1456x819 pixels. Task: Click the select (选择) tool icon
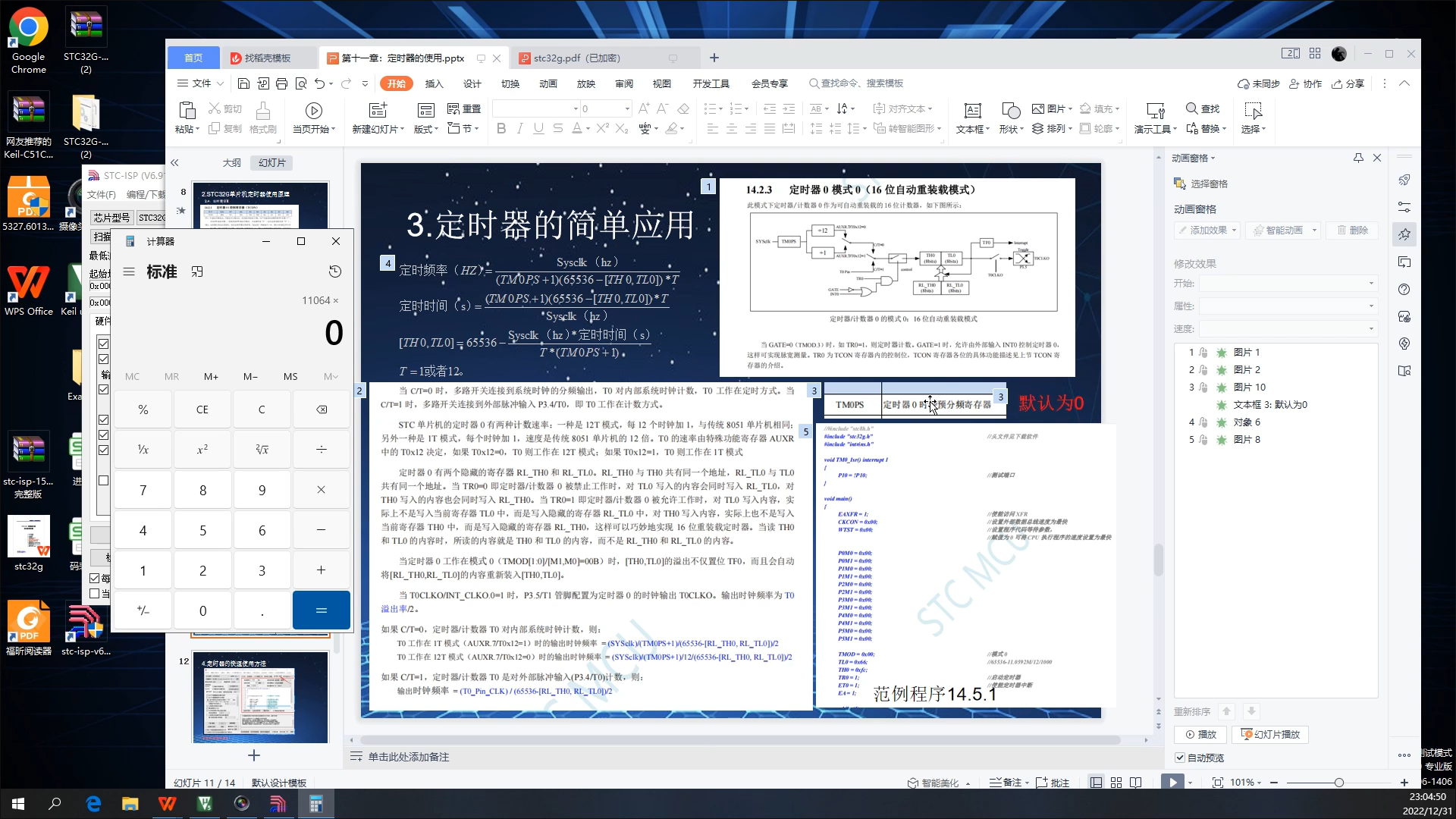click(1253, 111)
